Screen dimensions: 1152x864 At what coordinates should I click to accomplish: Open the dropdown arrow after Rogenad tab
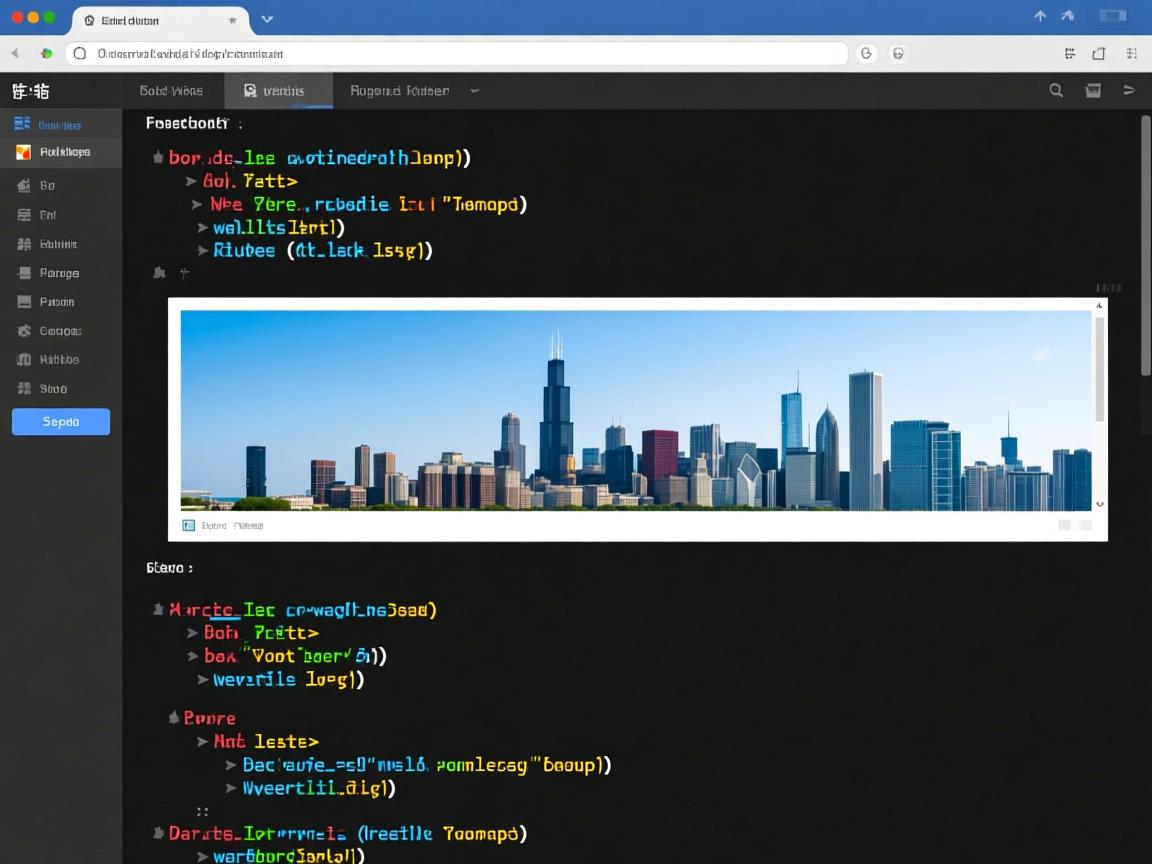475,91
